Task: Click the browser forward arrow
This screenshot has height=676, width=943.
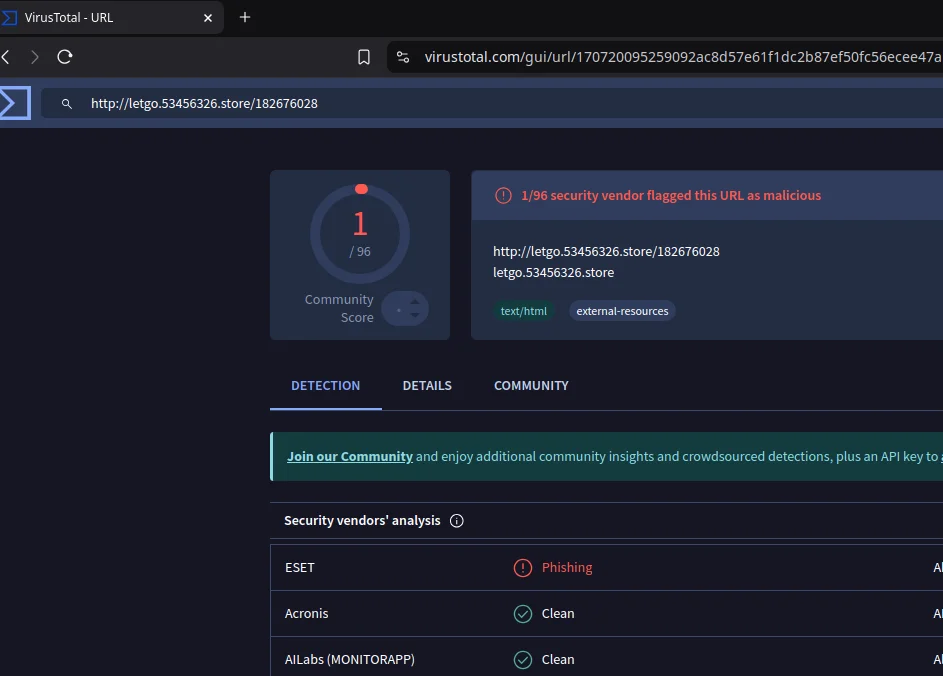Action: tap(34, 57)
